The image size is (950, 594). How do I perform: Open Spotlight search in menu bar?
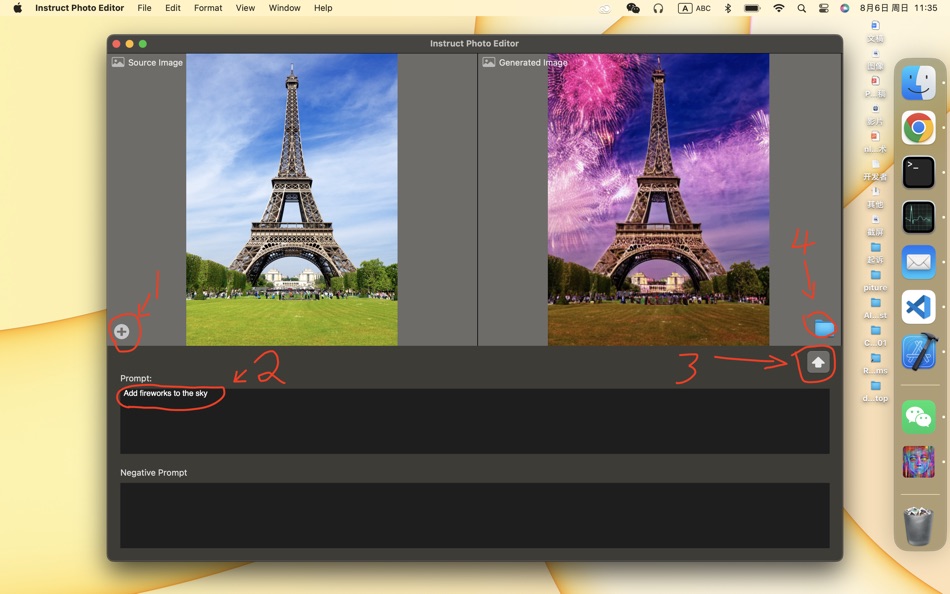coord(802,8)
